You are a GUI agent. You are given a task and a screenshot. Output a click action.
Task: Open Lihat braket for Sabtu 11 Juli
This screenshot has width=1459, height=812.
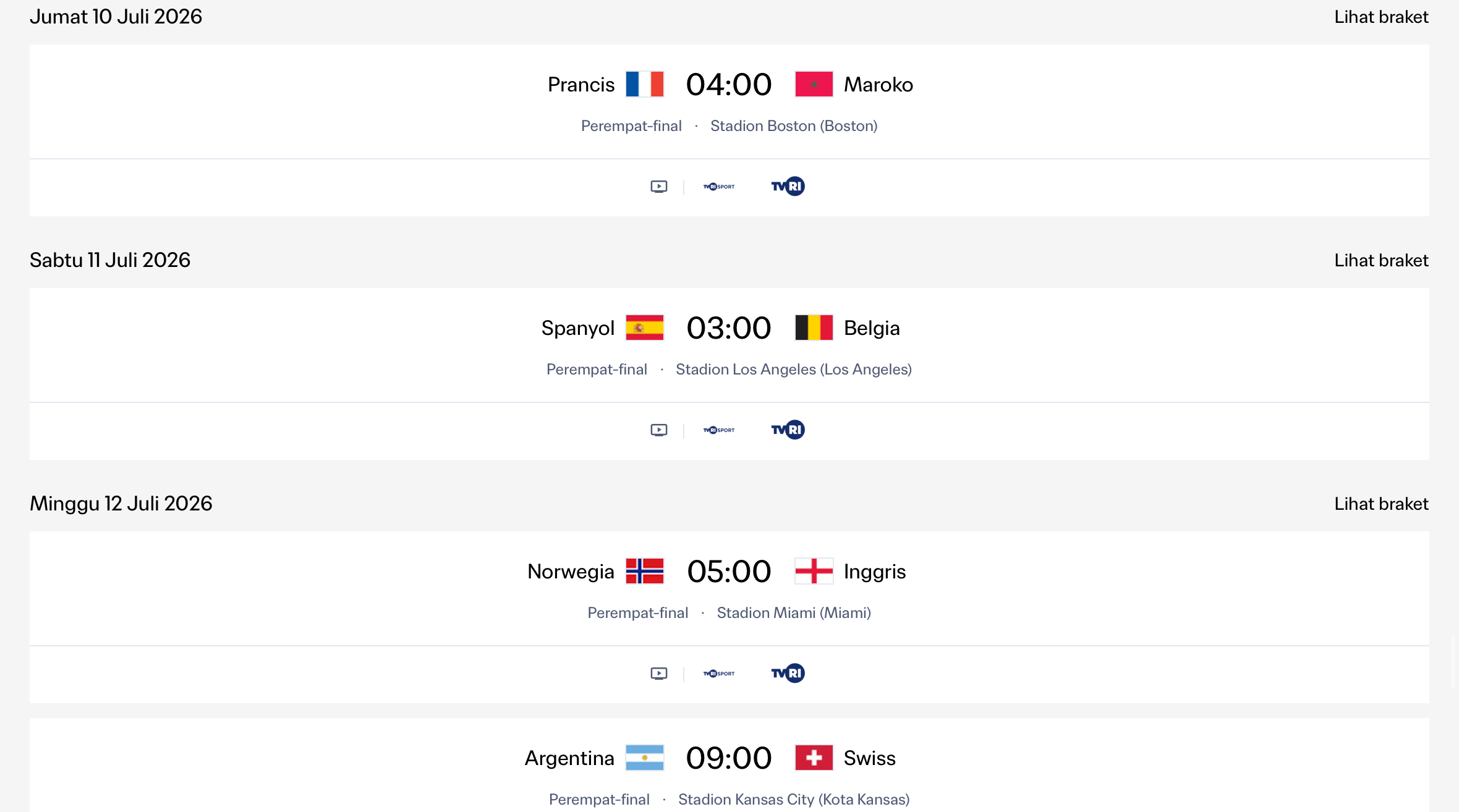[x=1381, y=260]
